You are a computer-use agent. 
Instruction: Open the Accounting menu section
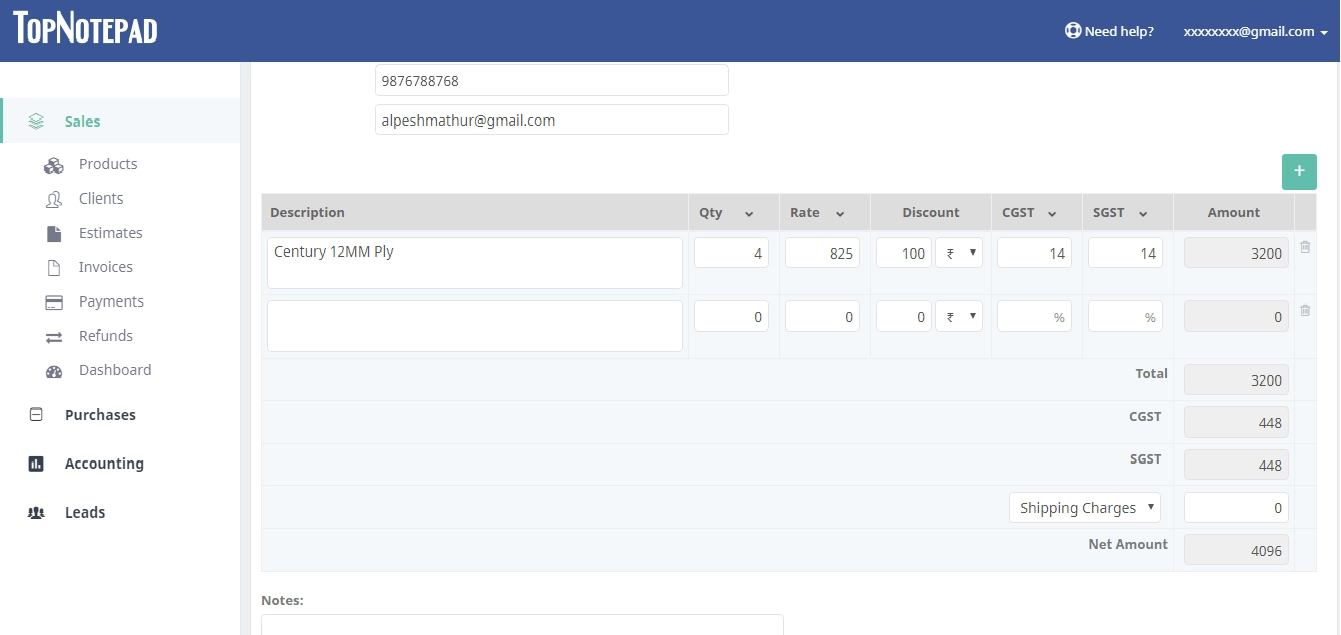tap(104, 464)
